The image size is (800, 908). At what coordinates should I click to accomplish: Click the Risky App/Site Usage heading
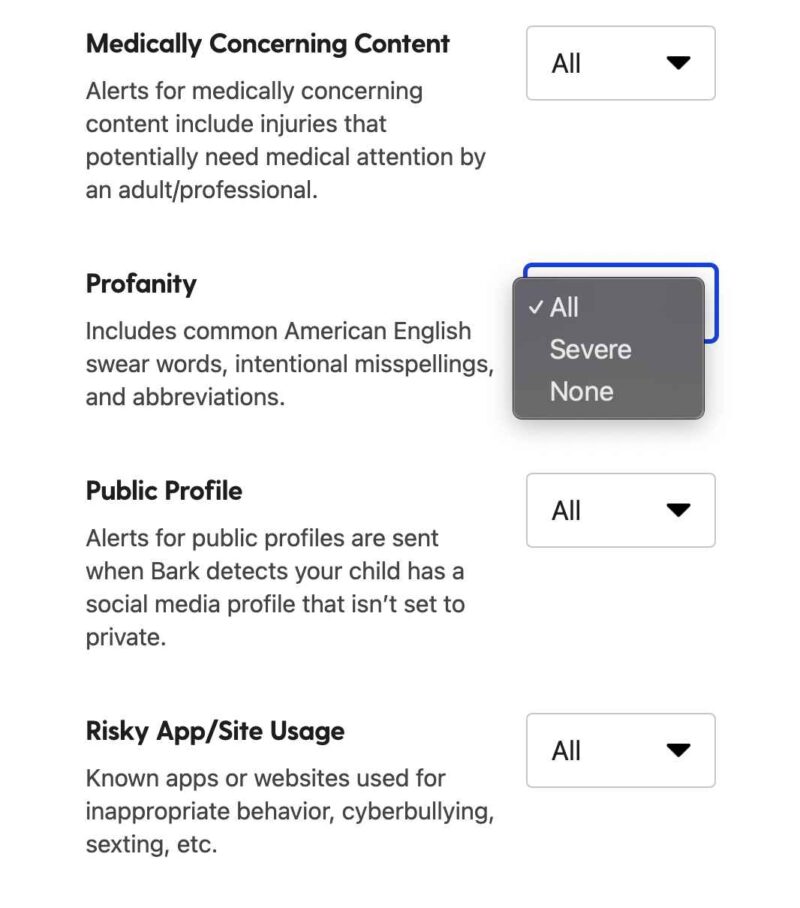tap(215, 731)
